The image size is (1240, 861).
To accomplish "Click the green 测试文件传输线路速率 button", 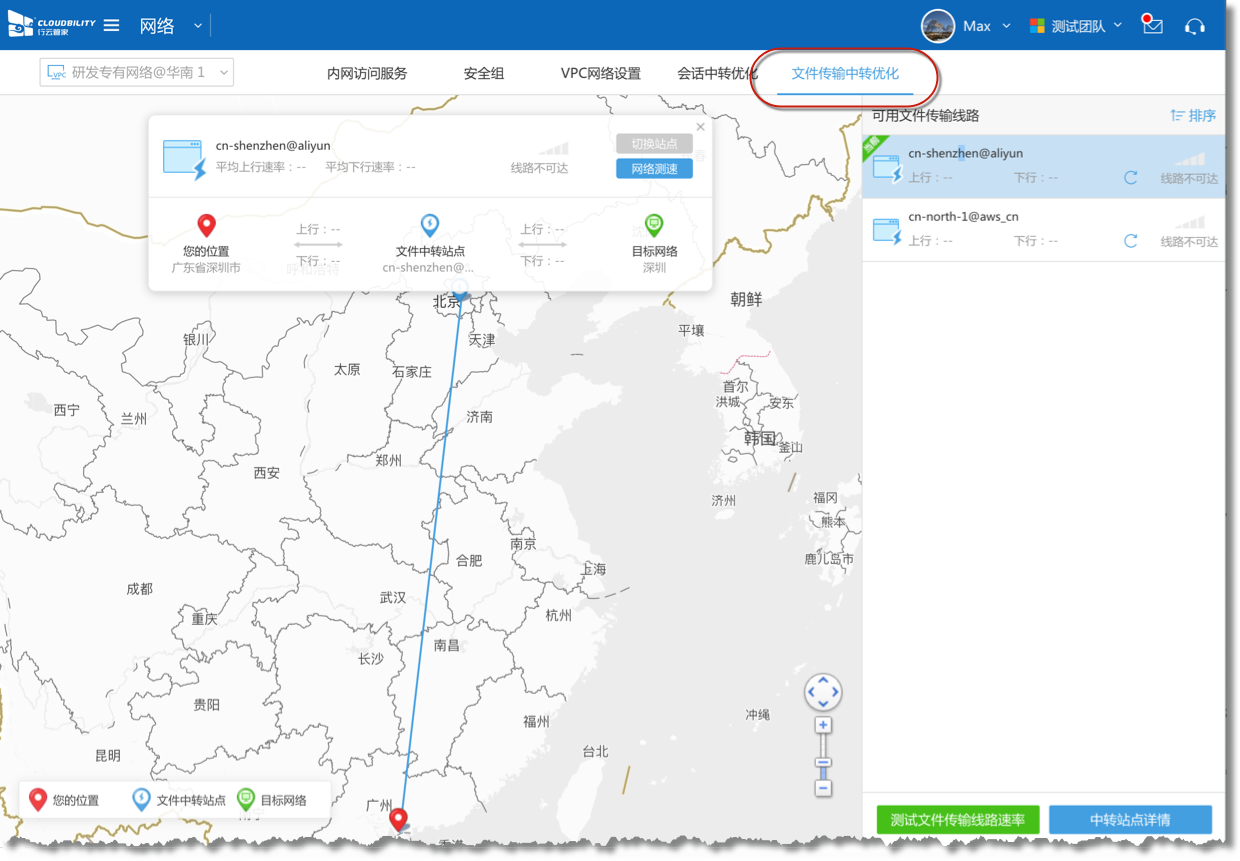I will pos(957,820).
